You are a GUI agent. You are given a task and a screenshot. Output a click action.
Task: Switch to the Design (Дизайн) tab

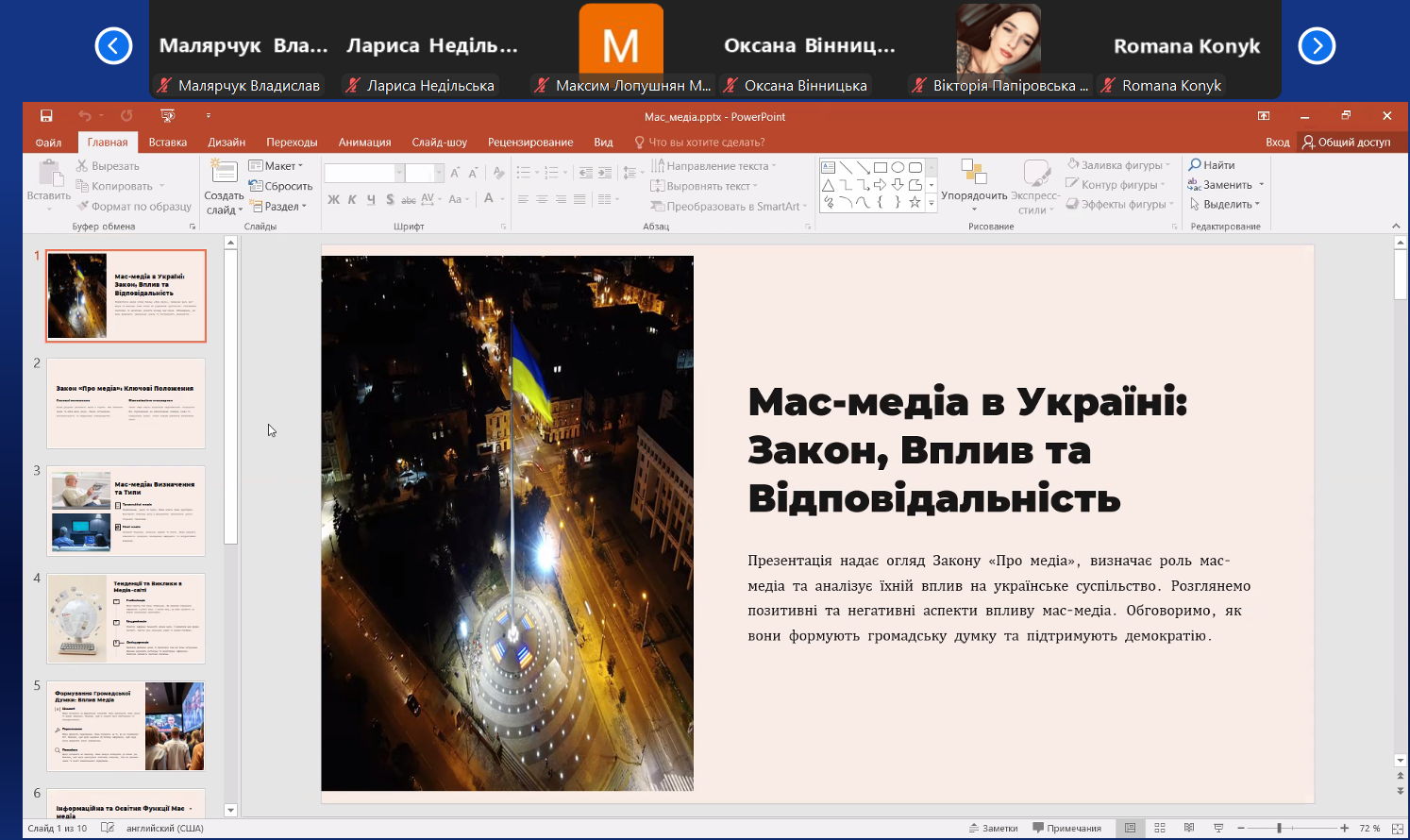click(x=227, y=143)
